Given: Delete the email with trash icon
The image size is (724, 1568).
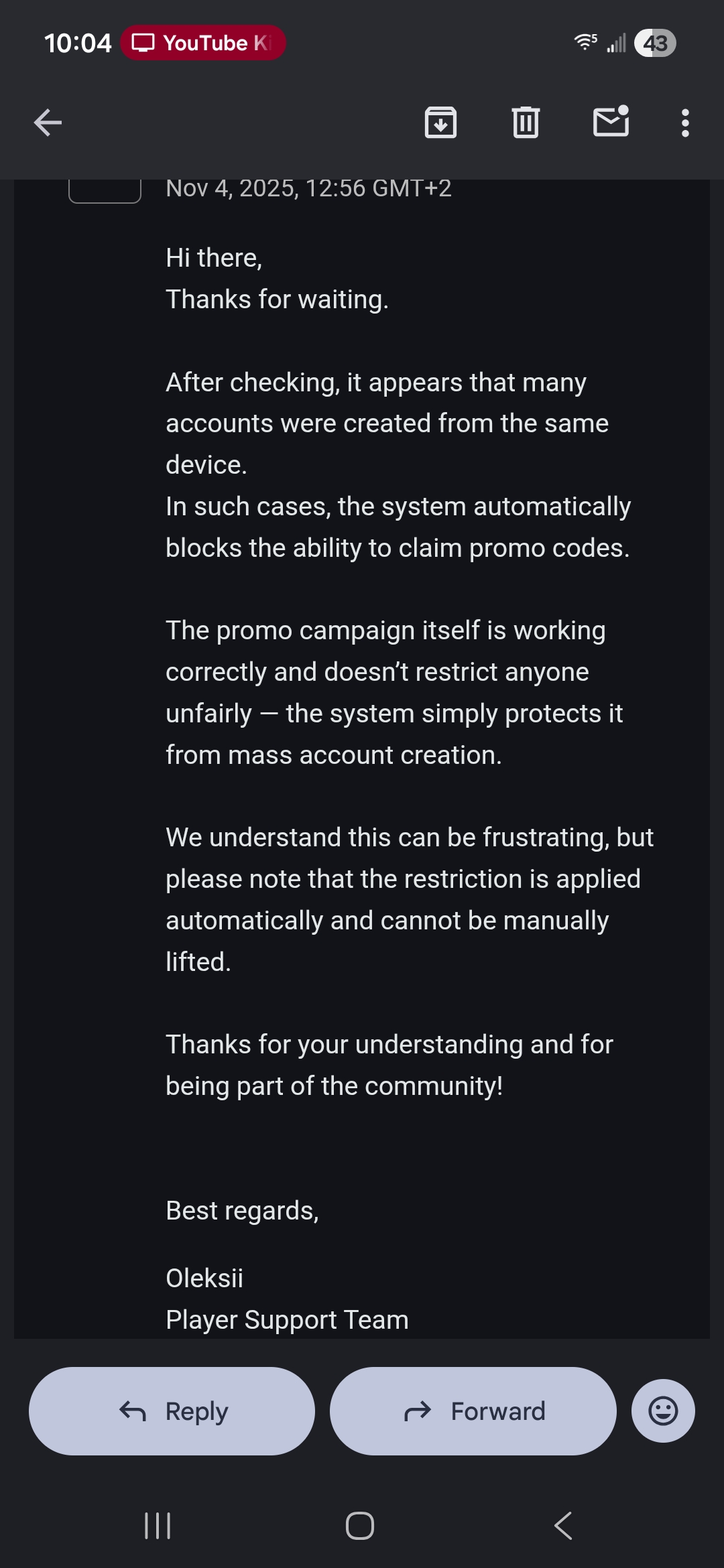Looking at the screenshot, I should pos(526,123).
